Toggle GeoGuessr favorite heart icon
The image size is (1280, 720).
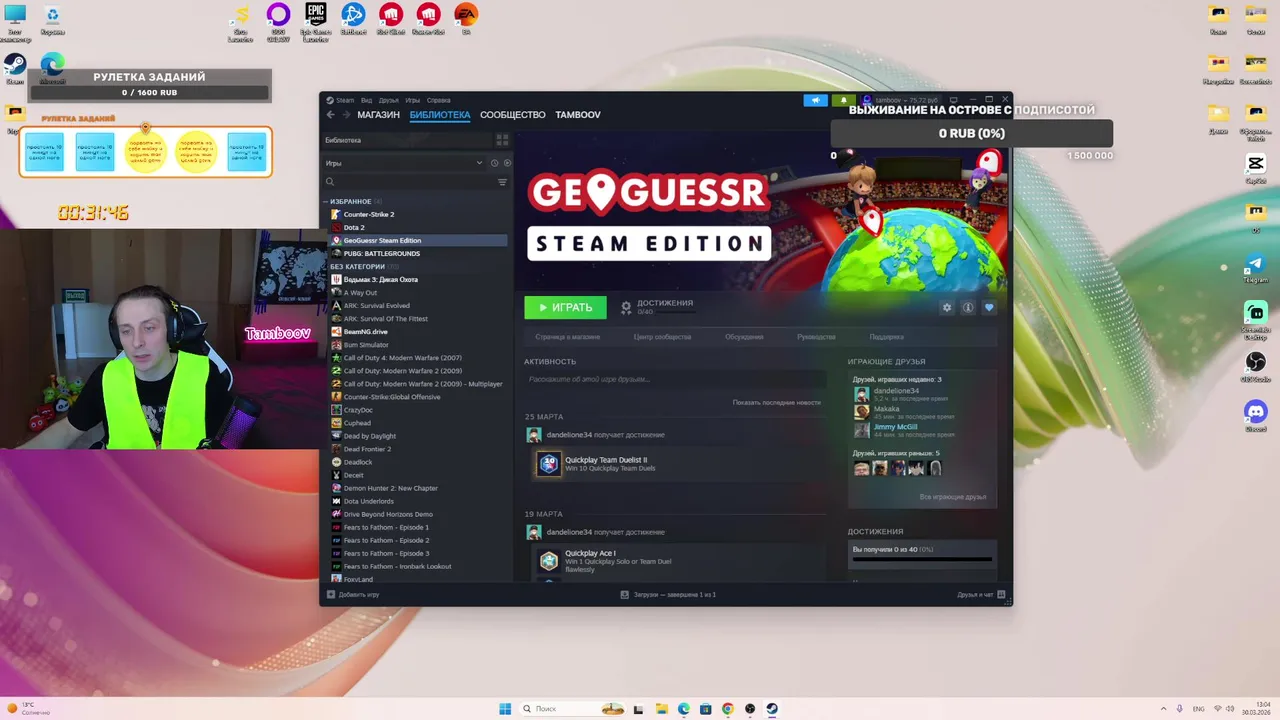pyautogui.click(x=989, y=307)
